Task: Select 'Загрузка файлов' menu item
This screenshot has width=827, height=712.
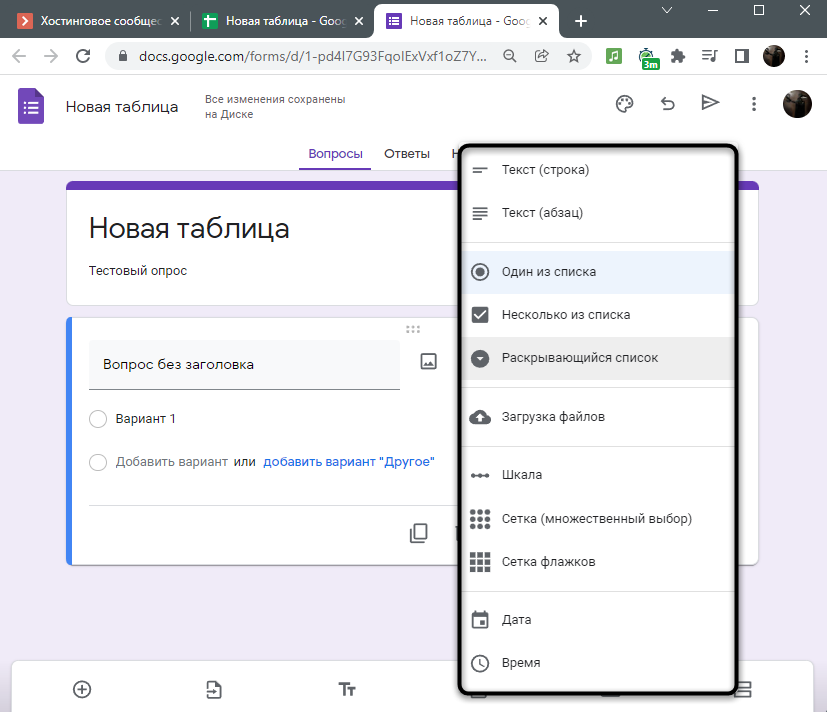Action: click(x=552, y=417)
